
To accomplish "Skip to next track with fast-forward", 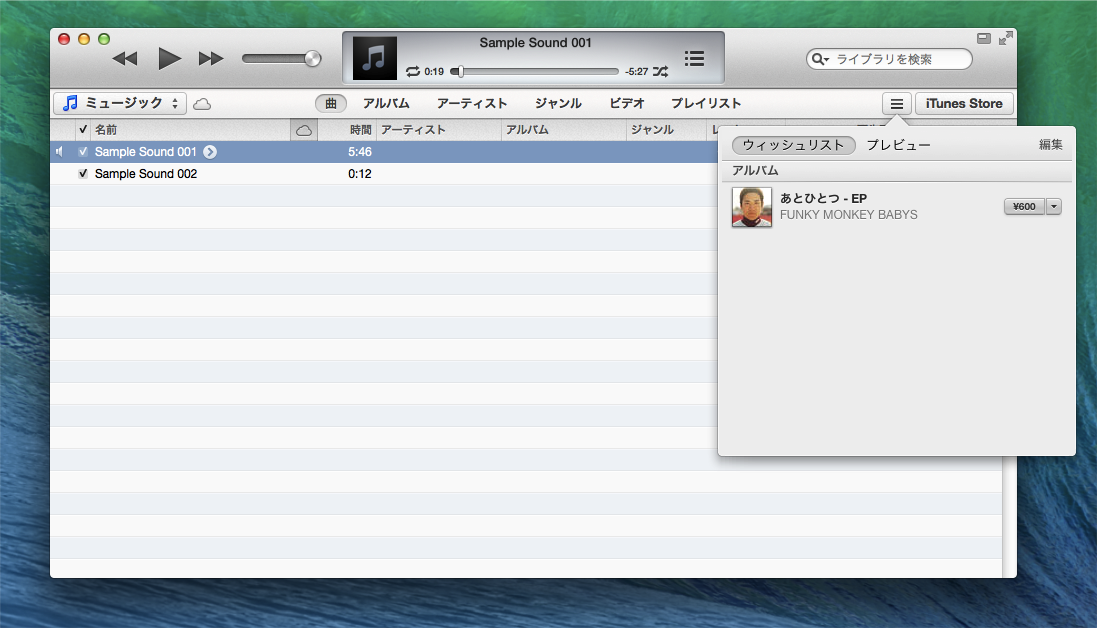I will click(x=211, y=59).
